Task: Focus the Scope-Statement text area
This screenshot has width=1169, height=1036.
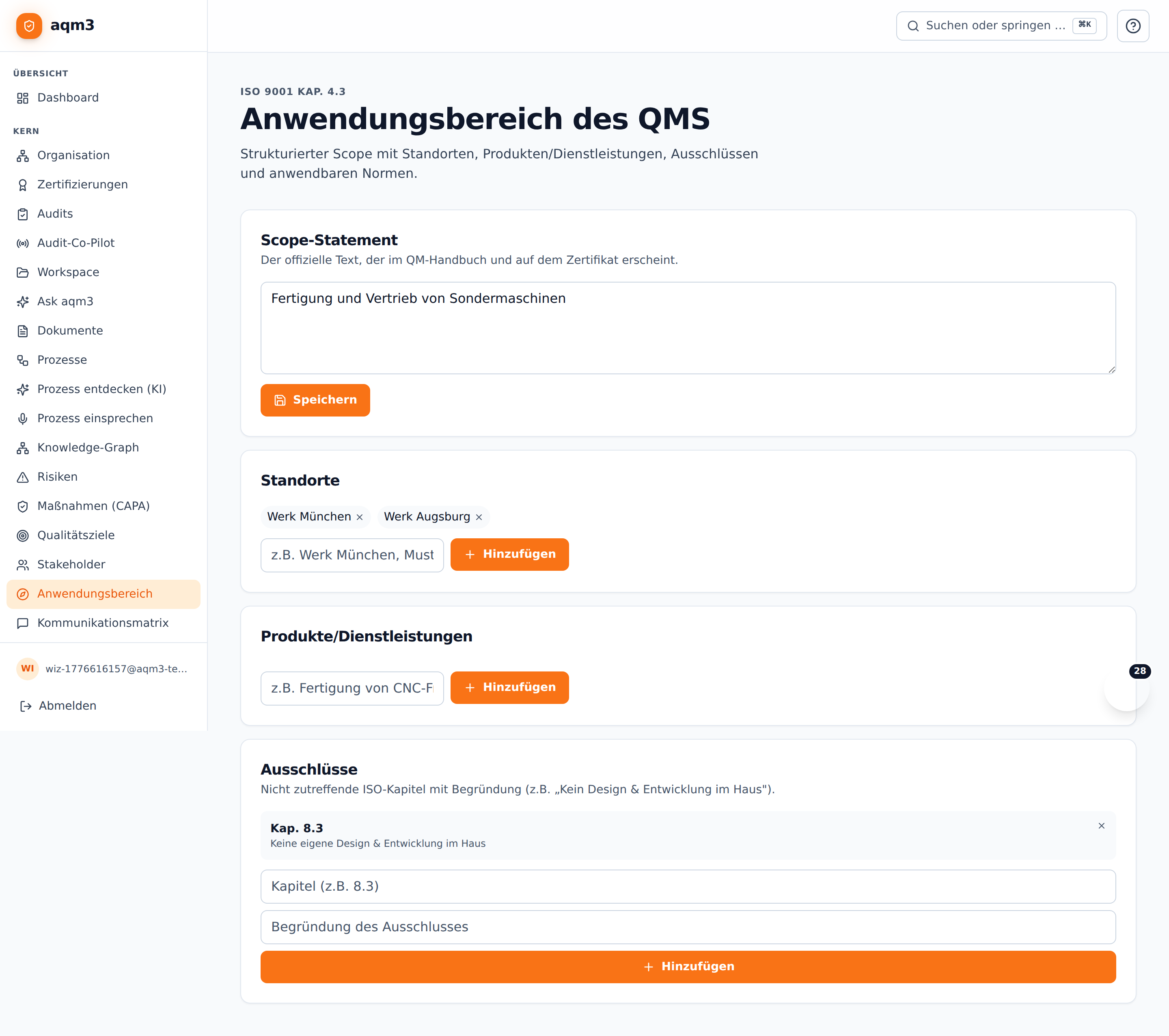Action: pos(688,328)
